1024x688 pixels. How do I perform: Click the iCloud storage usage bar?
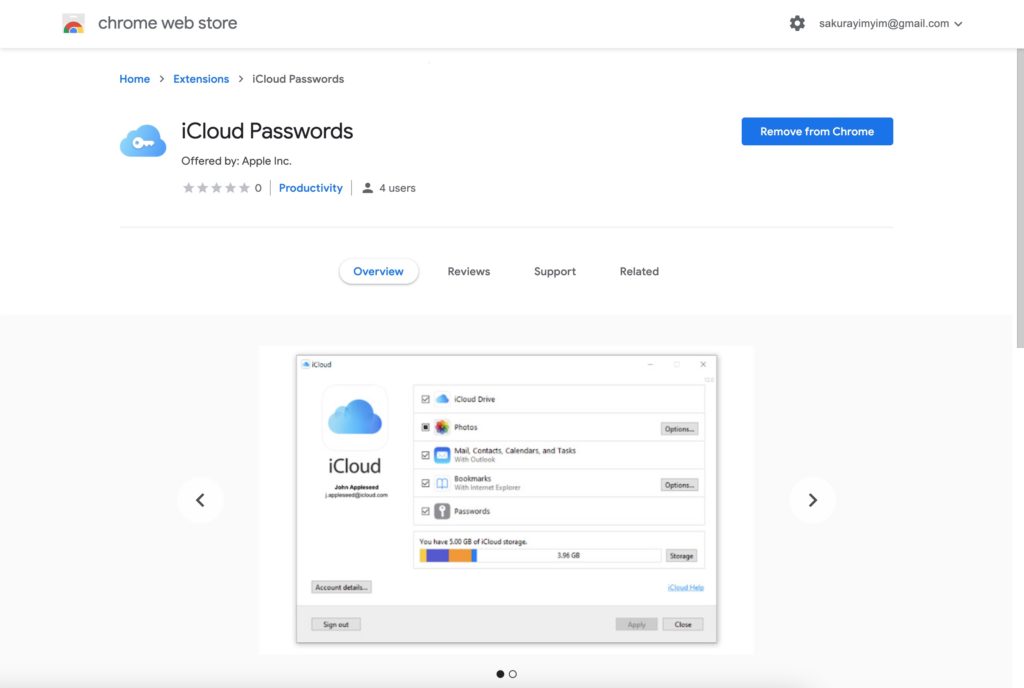click(x=540, y=556)
